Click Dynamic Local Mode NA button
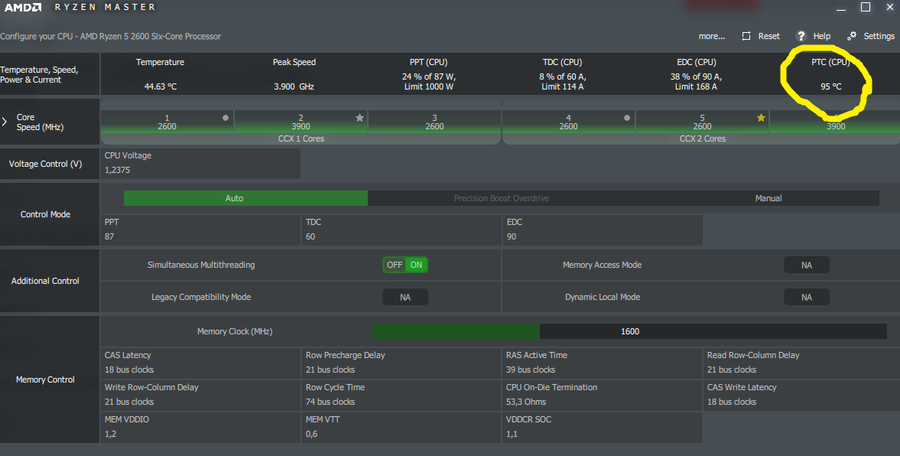Viewport: 900px width, 456px height. 806,297
